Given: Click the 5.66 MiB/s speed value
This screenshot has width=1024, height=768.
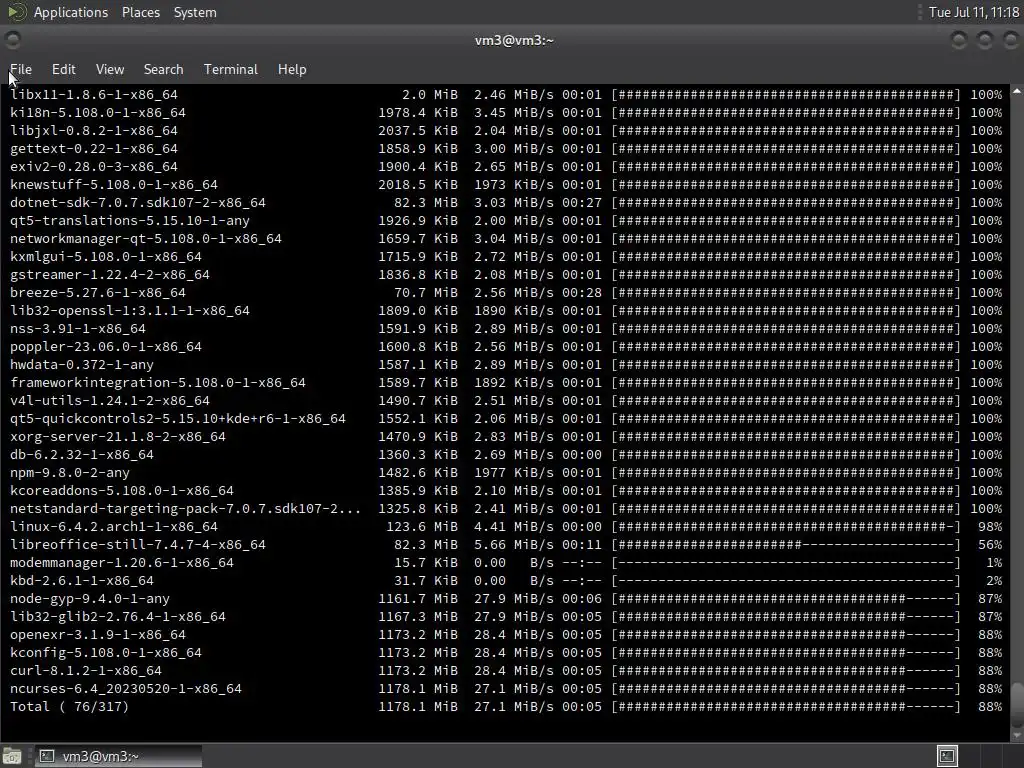Looking at the screenshot, I should pyautogui.click(x=514, y=545).
